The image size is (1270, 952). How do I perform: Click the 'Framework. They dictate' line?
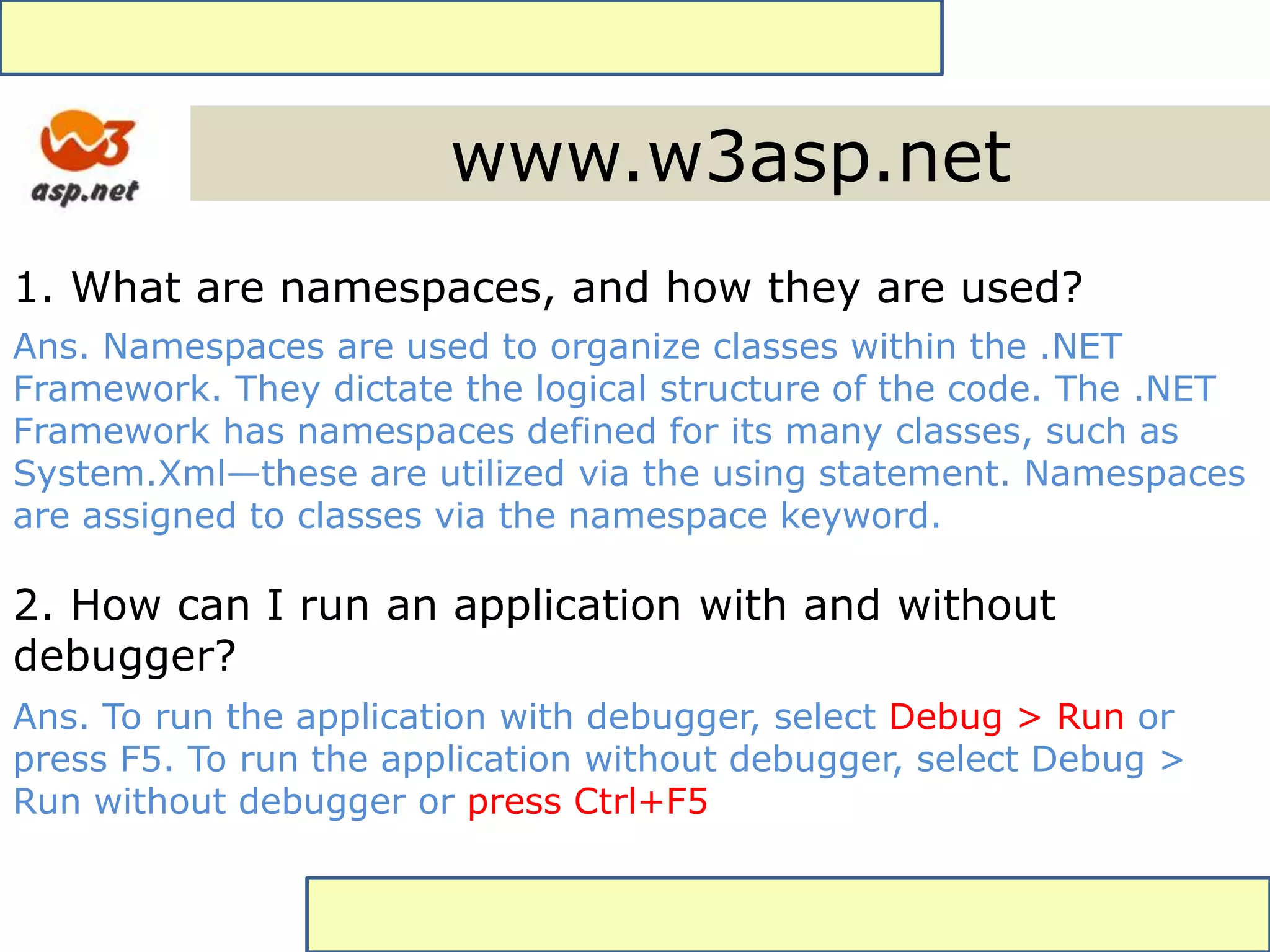tap(233, 389)
